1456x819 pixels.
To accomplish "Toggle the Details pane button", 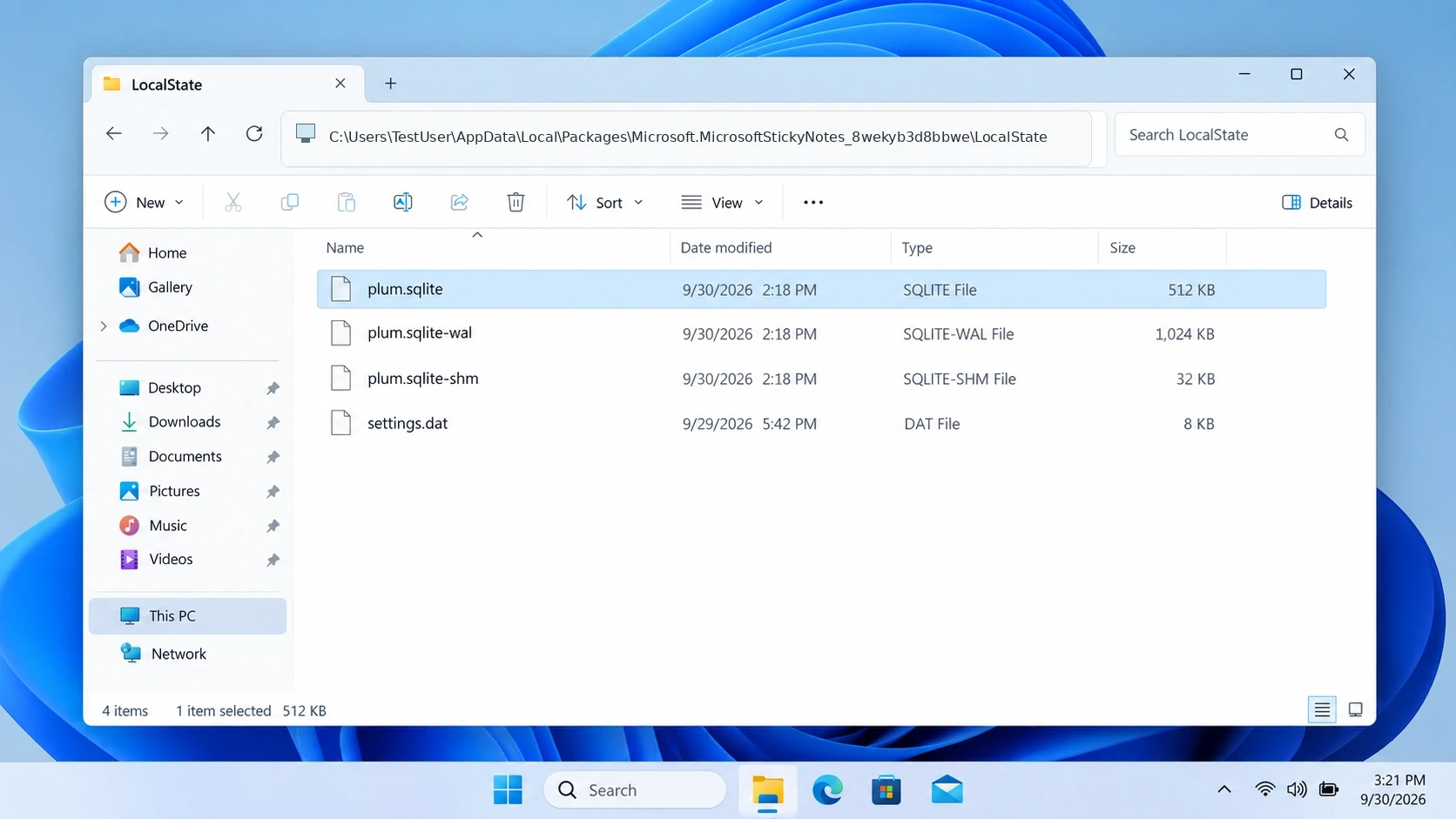I will (1317, 203).
